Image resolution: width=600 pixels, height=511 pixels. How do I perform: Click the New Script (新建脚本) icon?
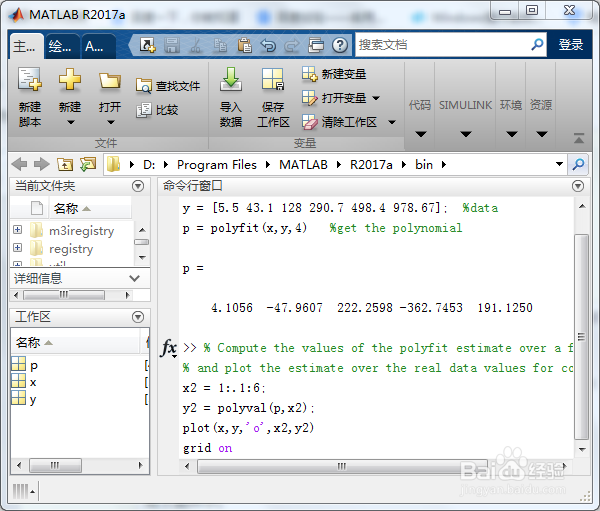[30, 80]
